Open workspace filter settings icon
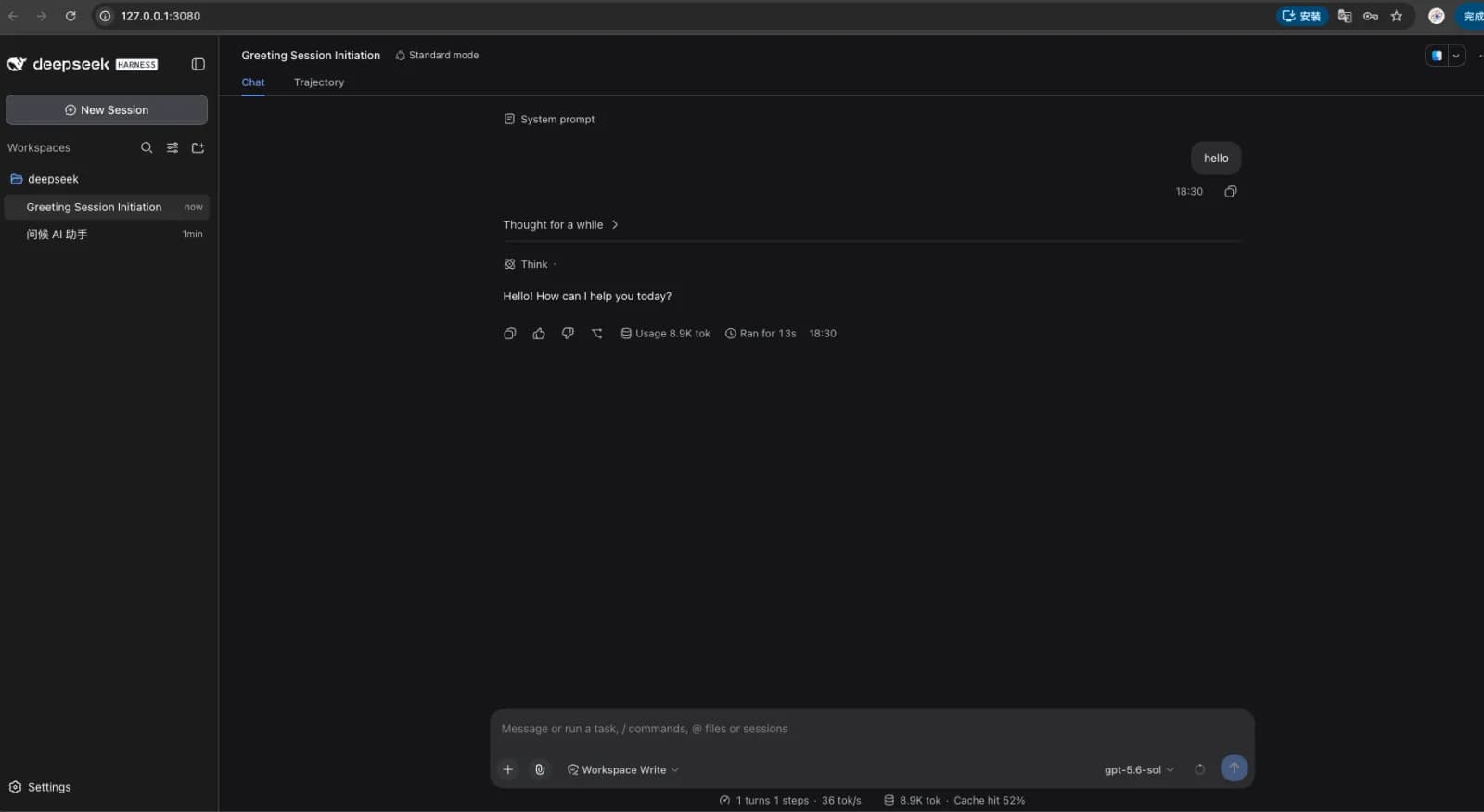This screenshot has width=1484, height=812. pos(173,147)
